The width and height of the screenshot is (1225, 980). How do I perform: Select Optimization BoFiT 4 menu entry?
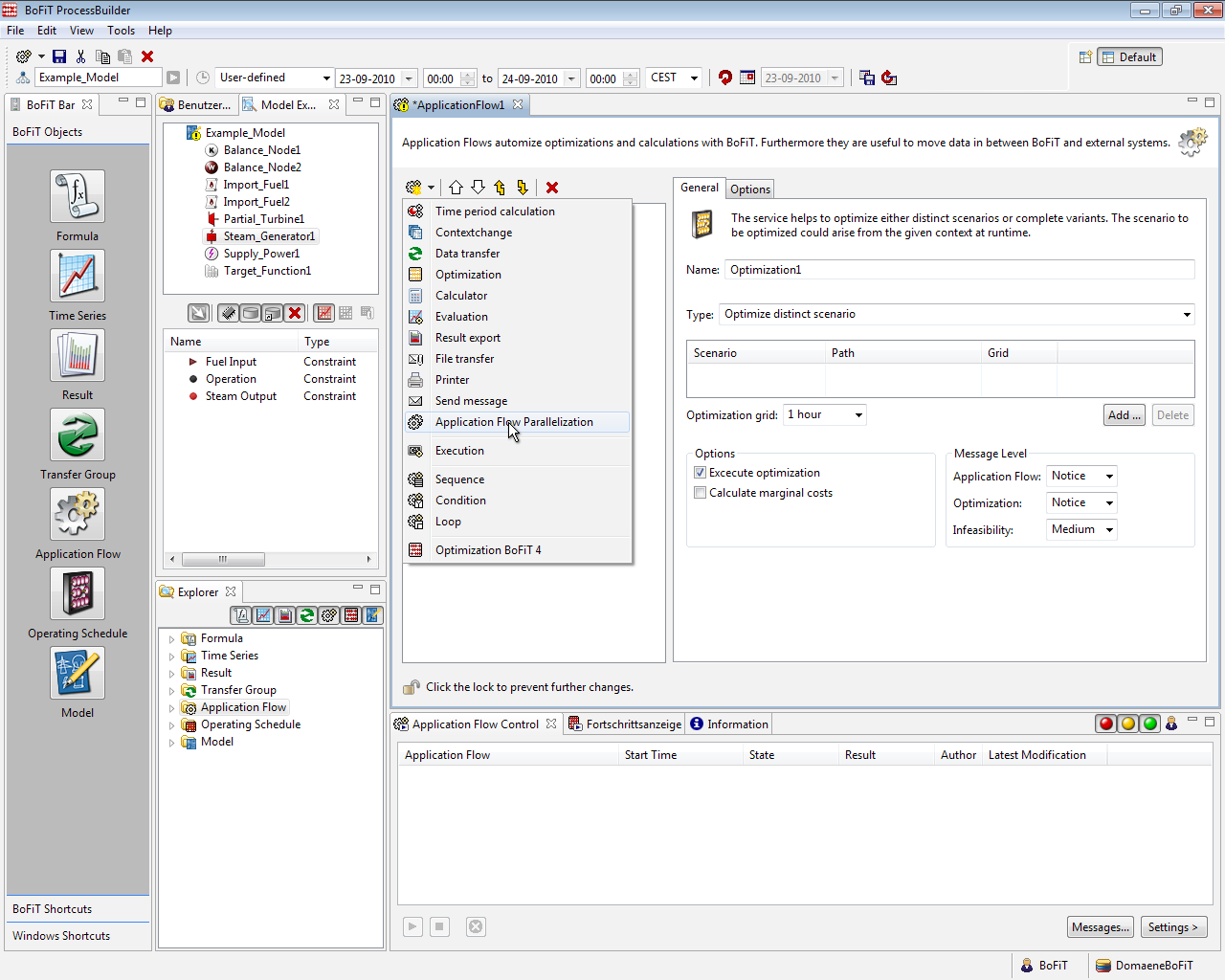(518, 550)
